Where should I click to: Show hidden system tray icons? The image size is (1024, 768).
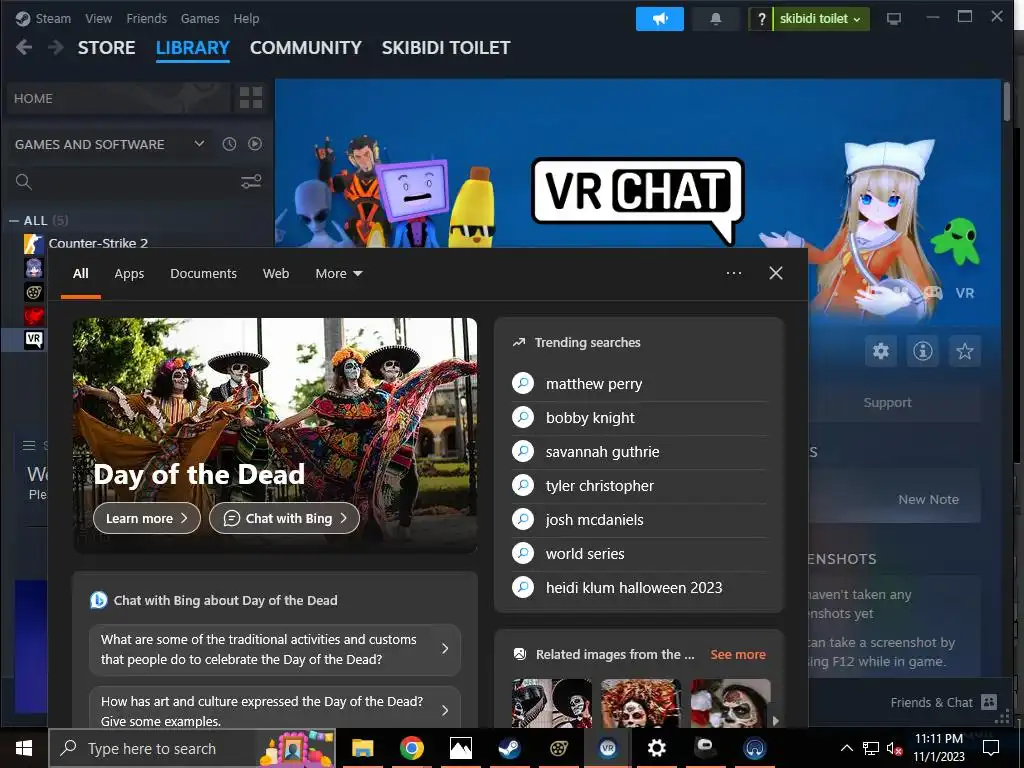click(846, 748)
